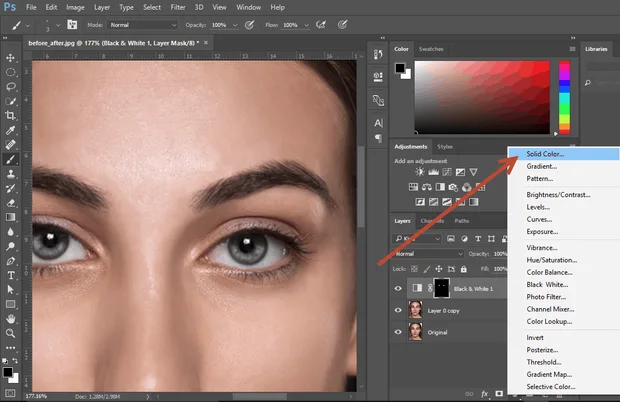This screenshot has height=402, width=620.
Task: Open the Image menu
Action: coord(75,8)
